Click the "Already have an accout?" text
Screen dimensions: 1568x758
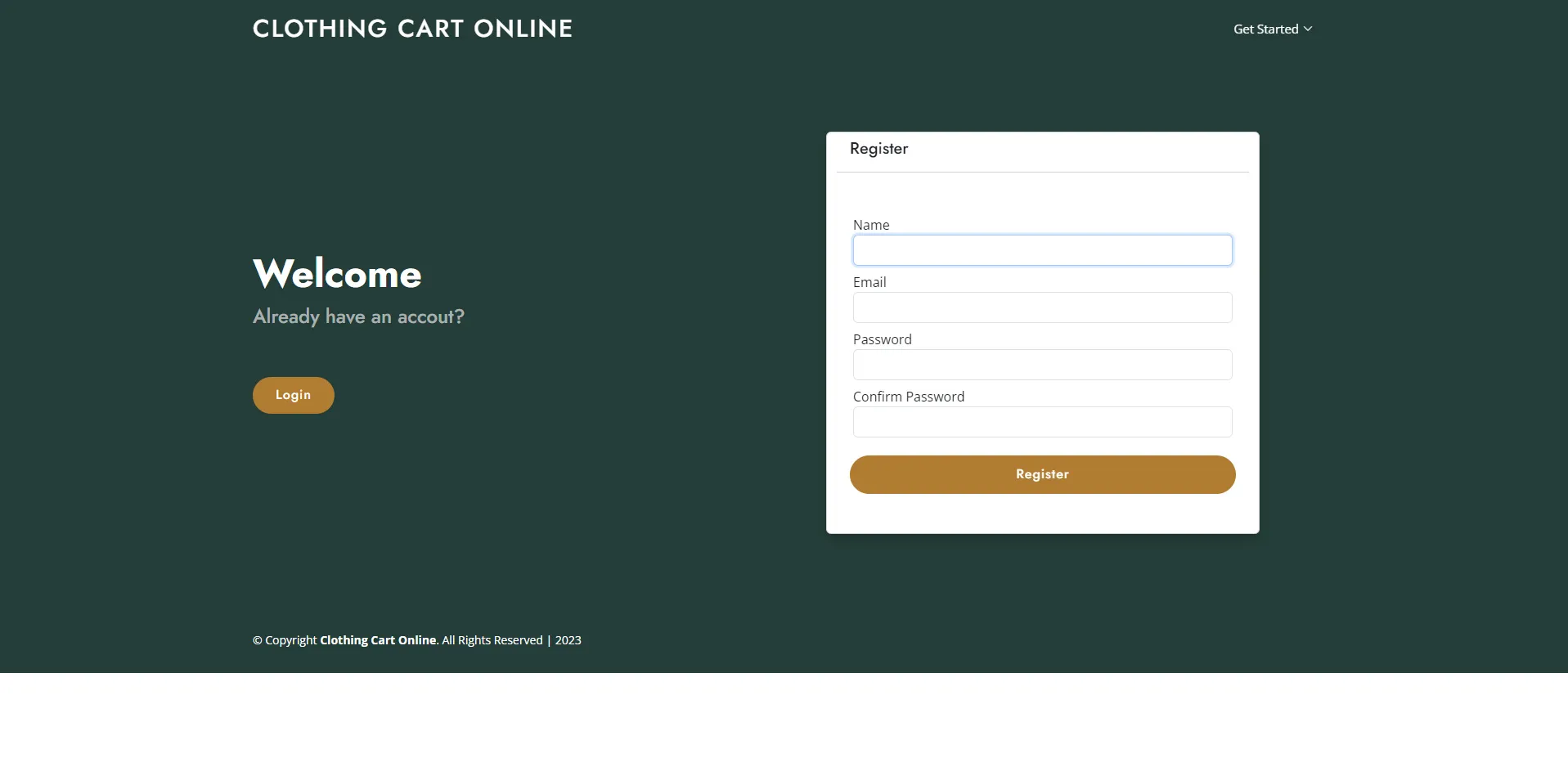click(358, 316)
